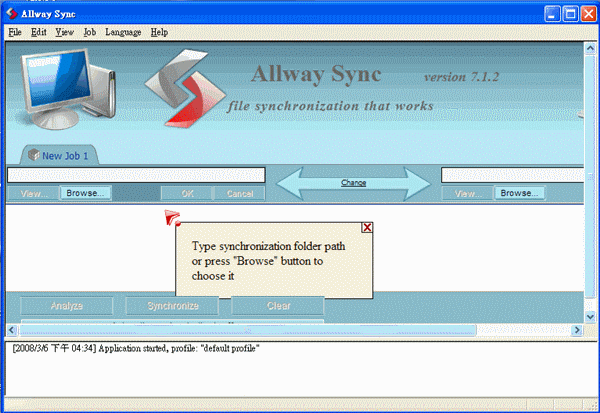
Task: Close the folder path hint tooltip
Action: click(367, 227)
